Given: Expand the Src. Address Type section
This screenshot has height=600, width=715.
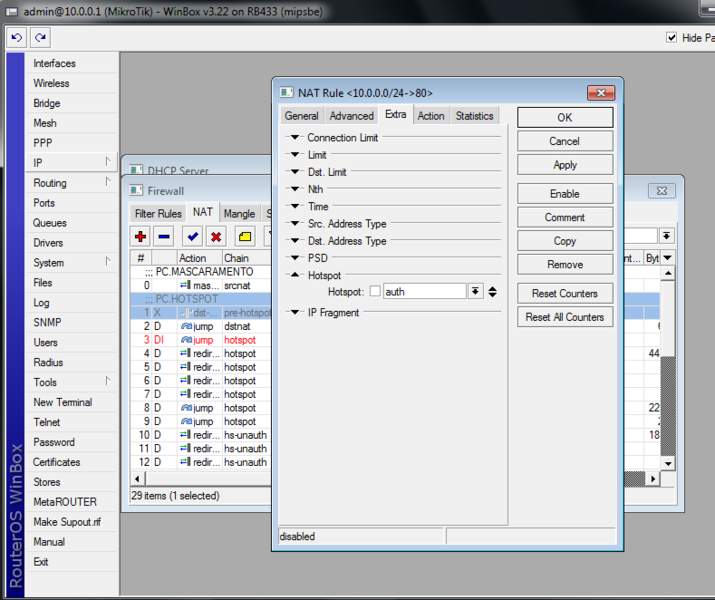Looking at the screenshot, I should coord(295,223).
